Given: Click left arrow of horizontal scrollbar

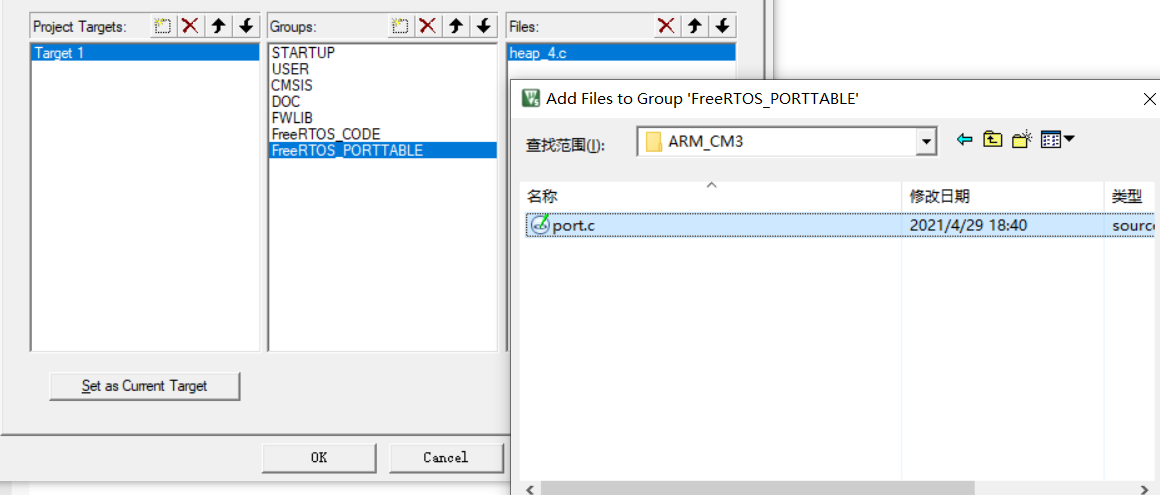Looking at the screenshot, I should 530,488.
